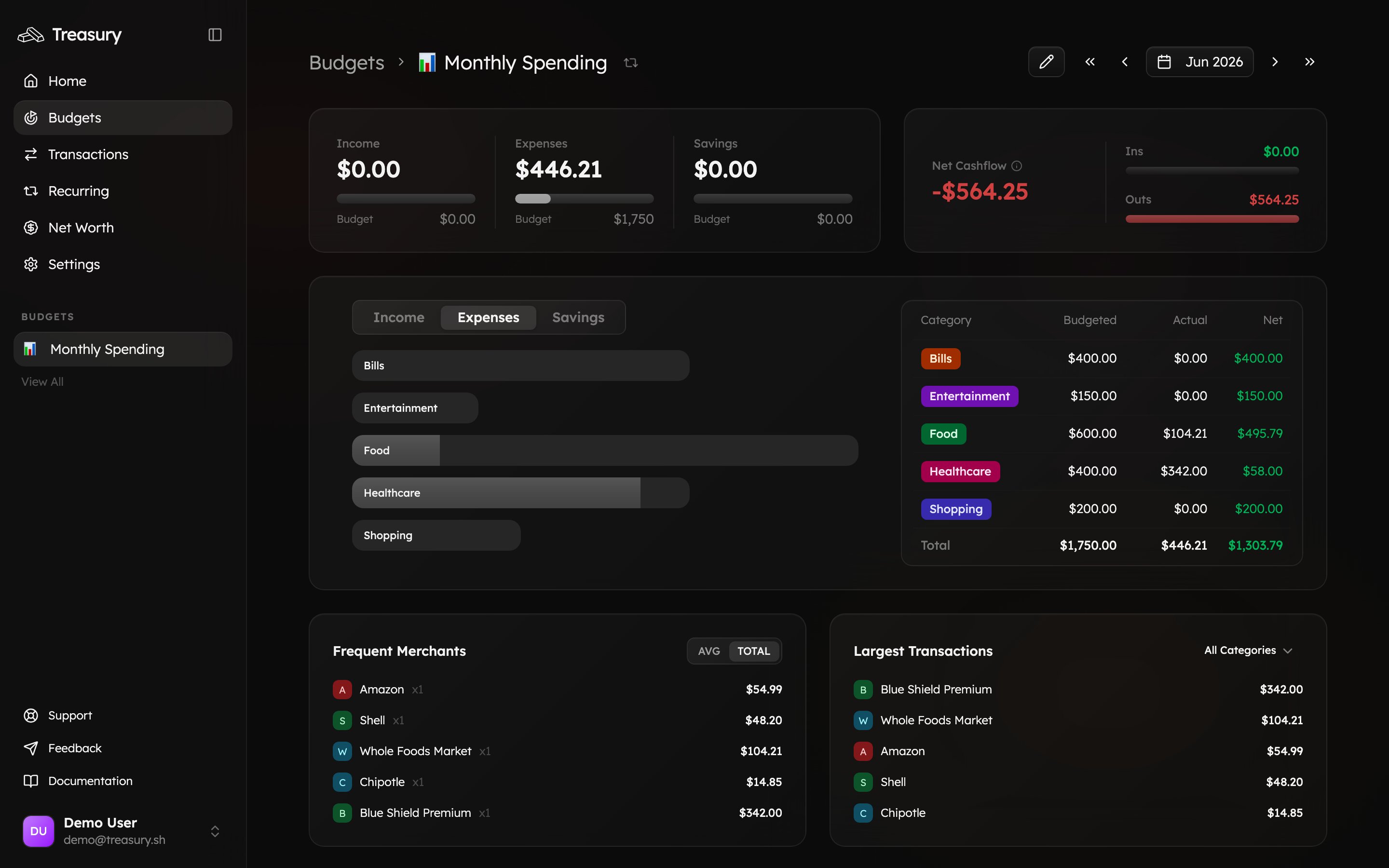
Task: Switch merchants view to TOTAL
Action: [x=754, y=651]
